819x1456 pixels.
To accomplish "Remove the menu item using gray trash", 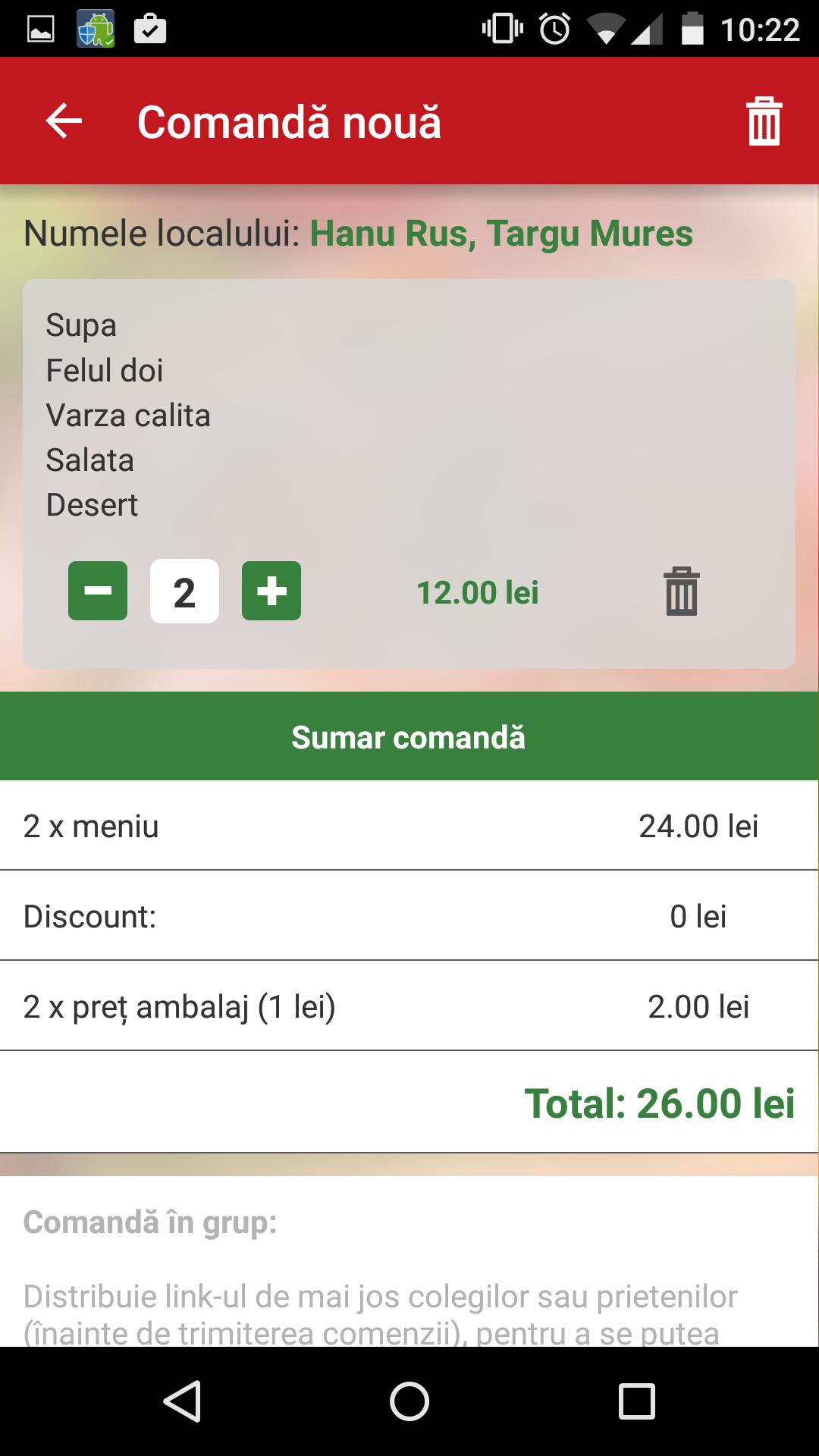I will point(681,591).
